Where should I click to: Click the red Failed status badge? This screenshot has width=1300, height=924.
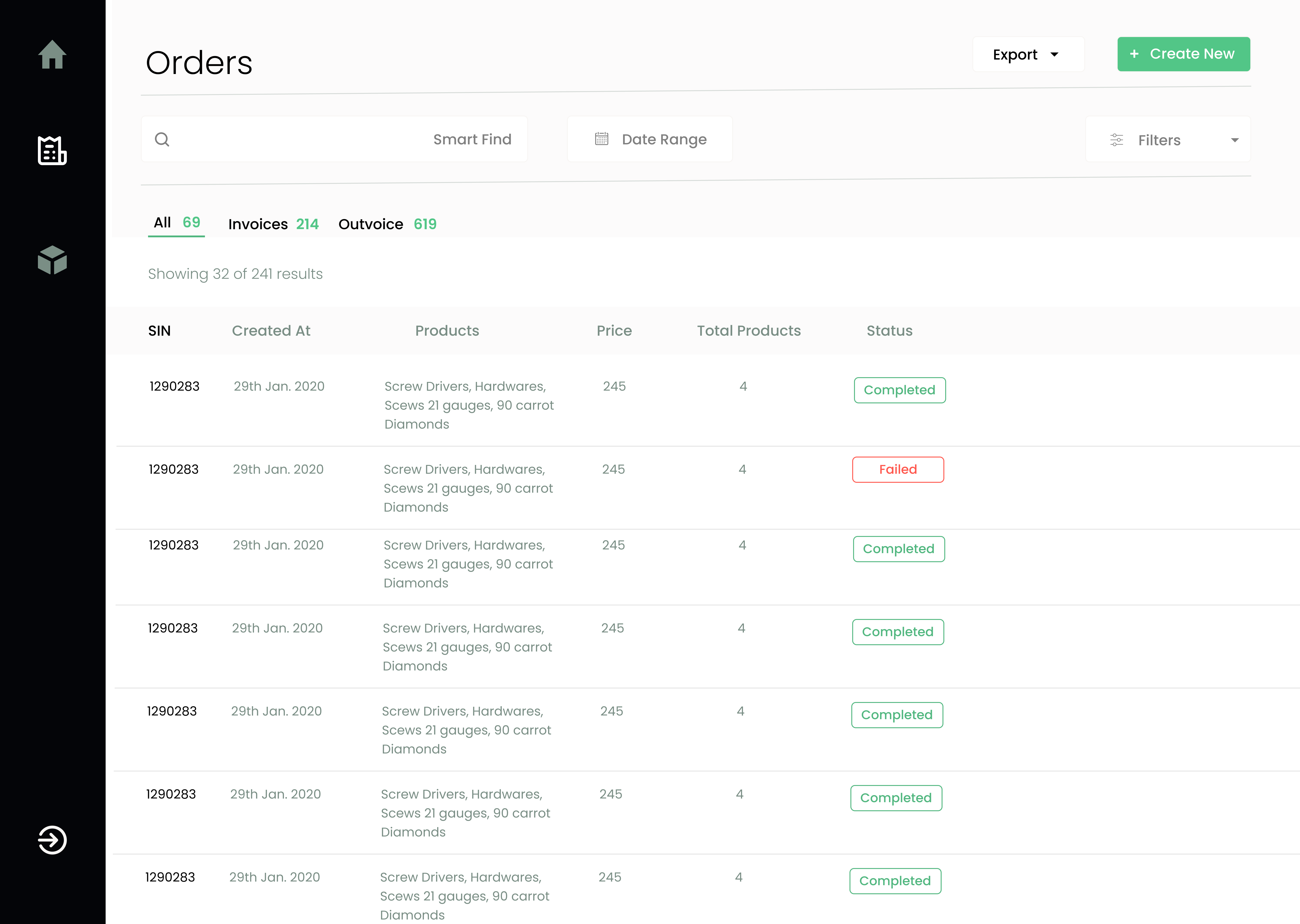point(898,469)
